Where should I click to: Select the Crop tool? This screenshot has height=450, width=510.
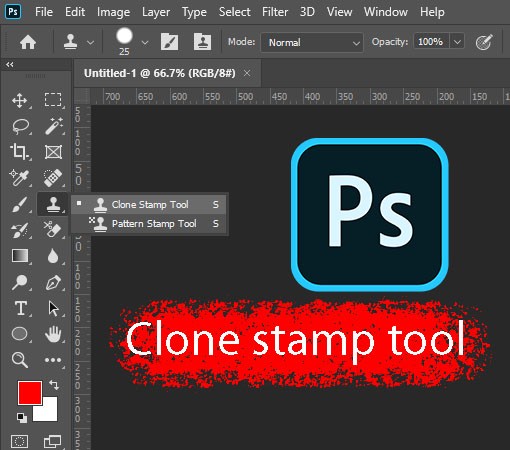[x=19, y=152]
